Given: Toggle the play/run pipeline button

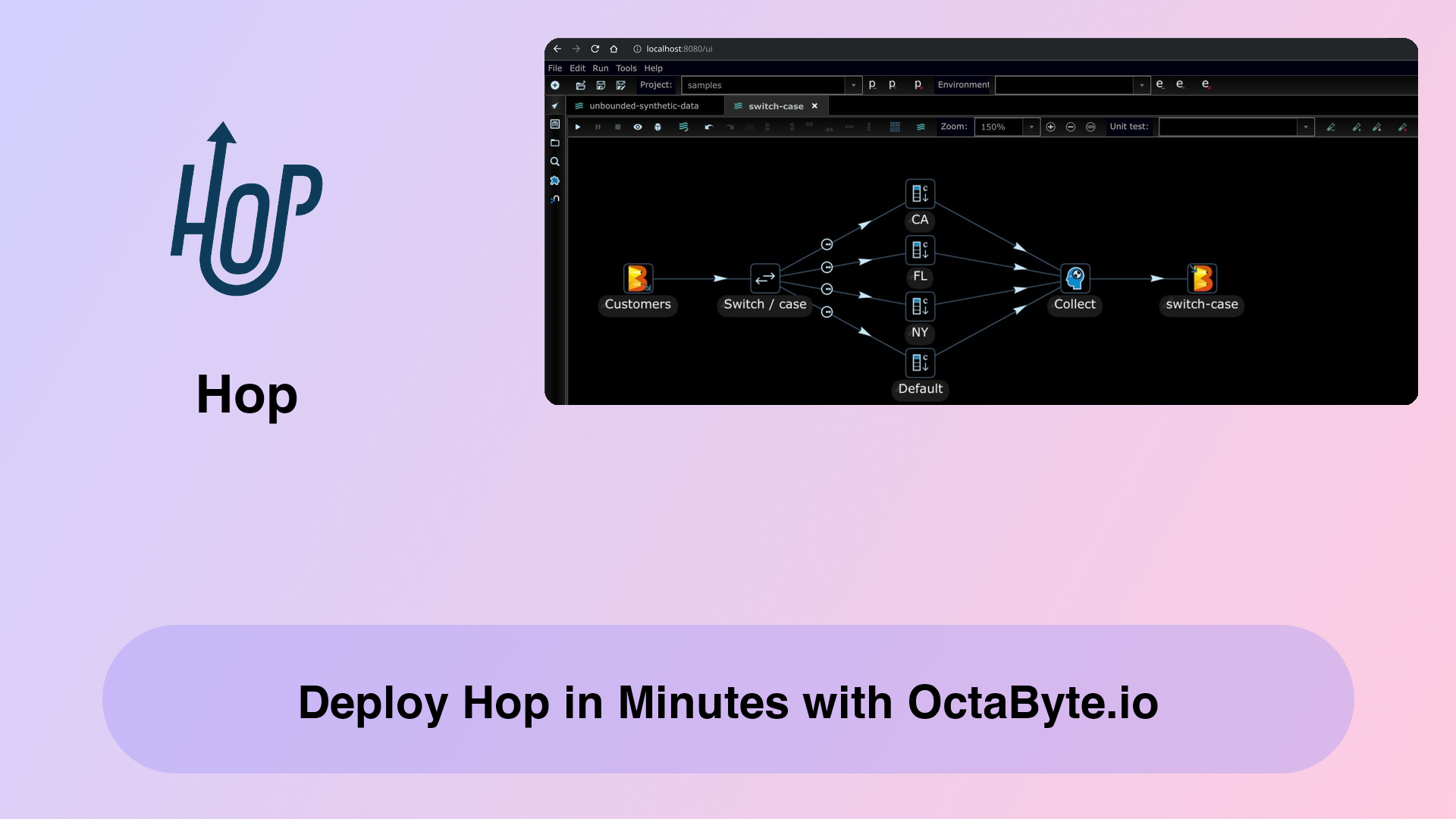Looking at the screenshot, I should pyautogui.click(x=577, y=126).
